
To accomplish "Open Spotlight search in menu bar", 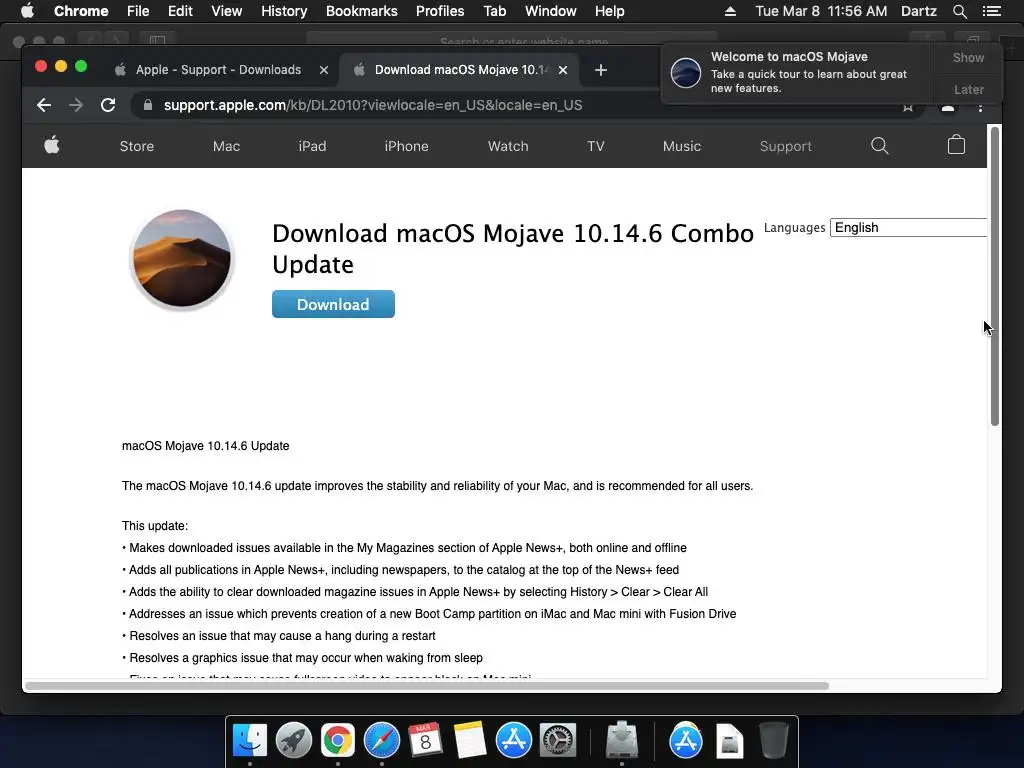I will [x=959, y=11].
